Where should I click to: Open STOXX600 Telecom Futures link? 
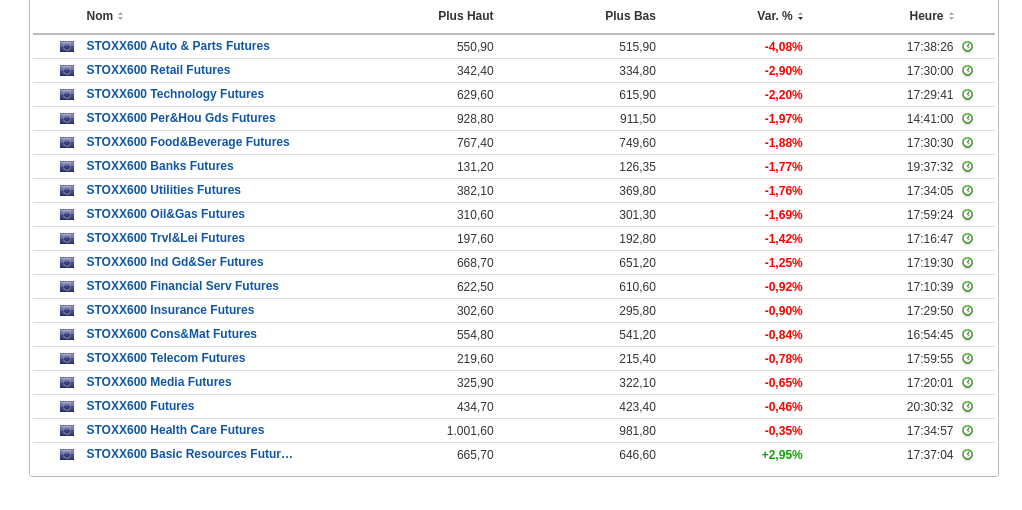pyautogui.click(x=166, y=358)
